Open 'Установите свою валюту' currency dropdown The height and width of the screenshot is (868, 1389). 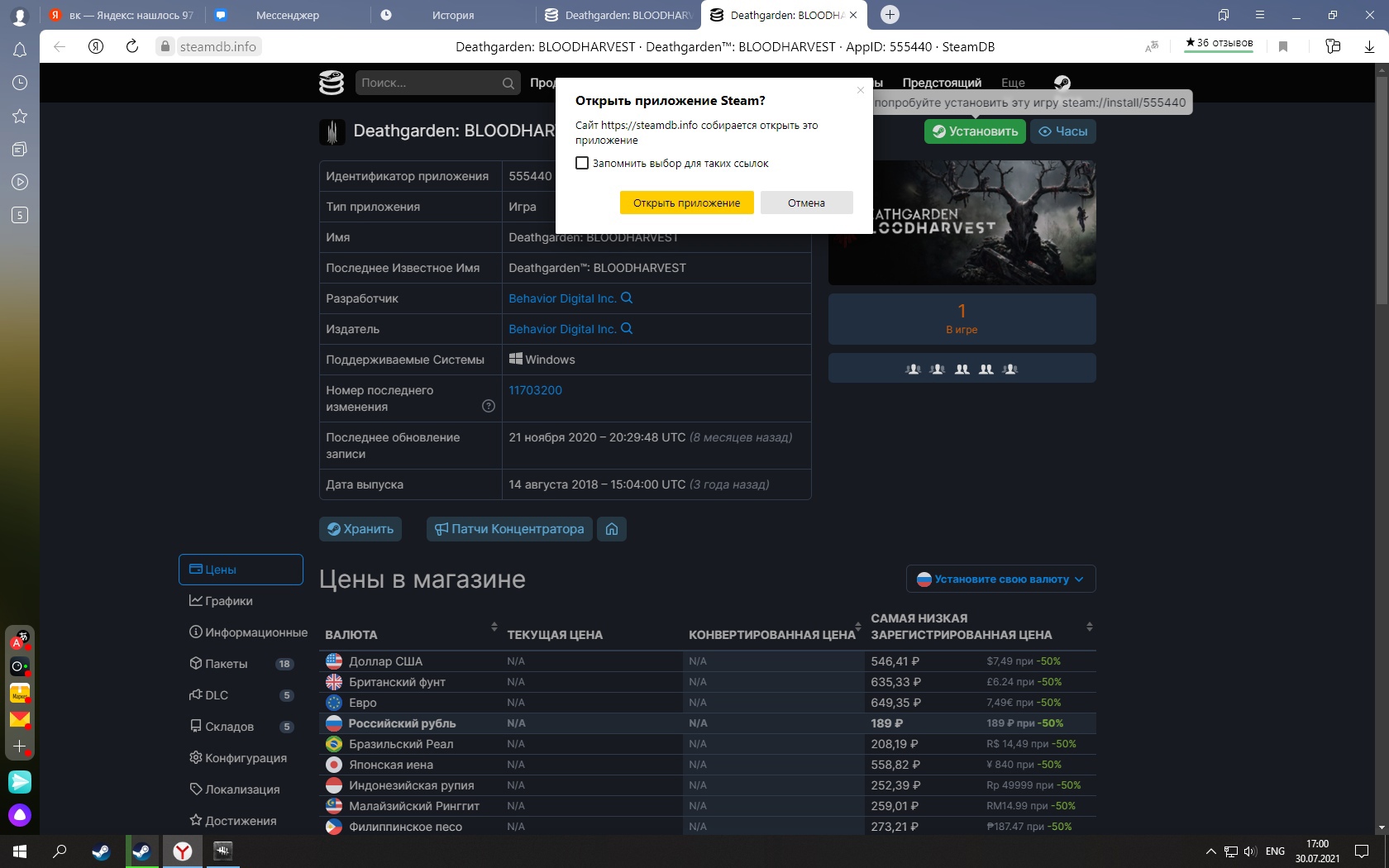pos(1001,579)
